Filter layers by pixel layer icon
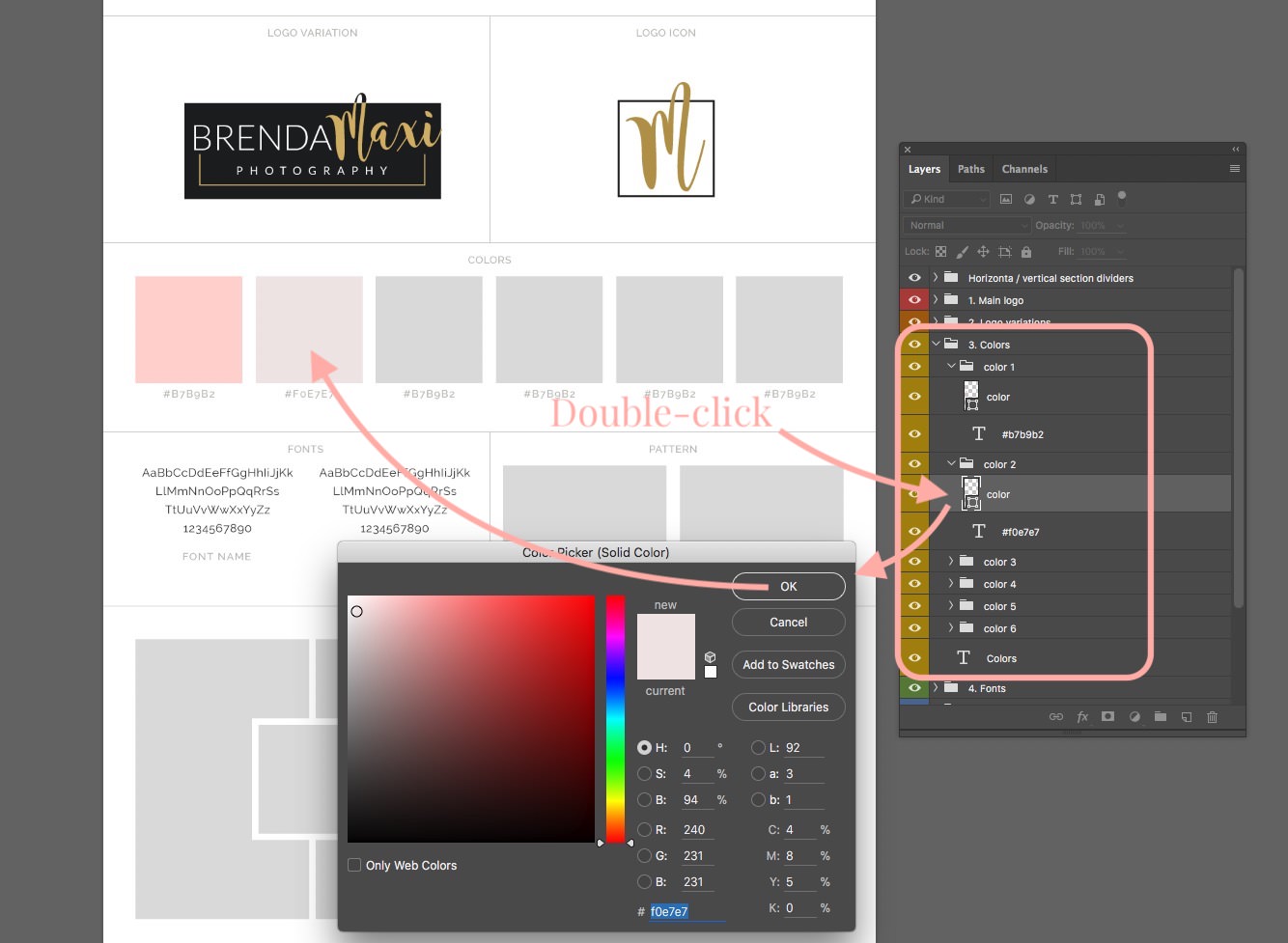This screenshot has height=943, width=1288. click(1006, 199)
